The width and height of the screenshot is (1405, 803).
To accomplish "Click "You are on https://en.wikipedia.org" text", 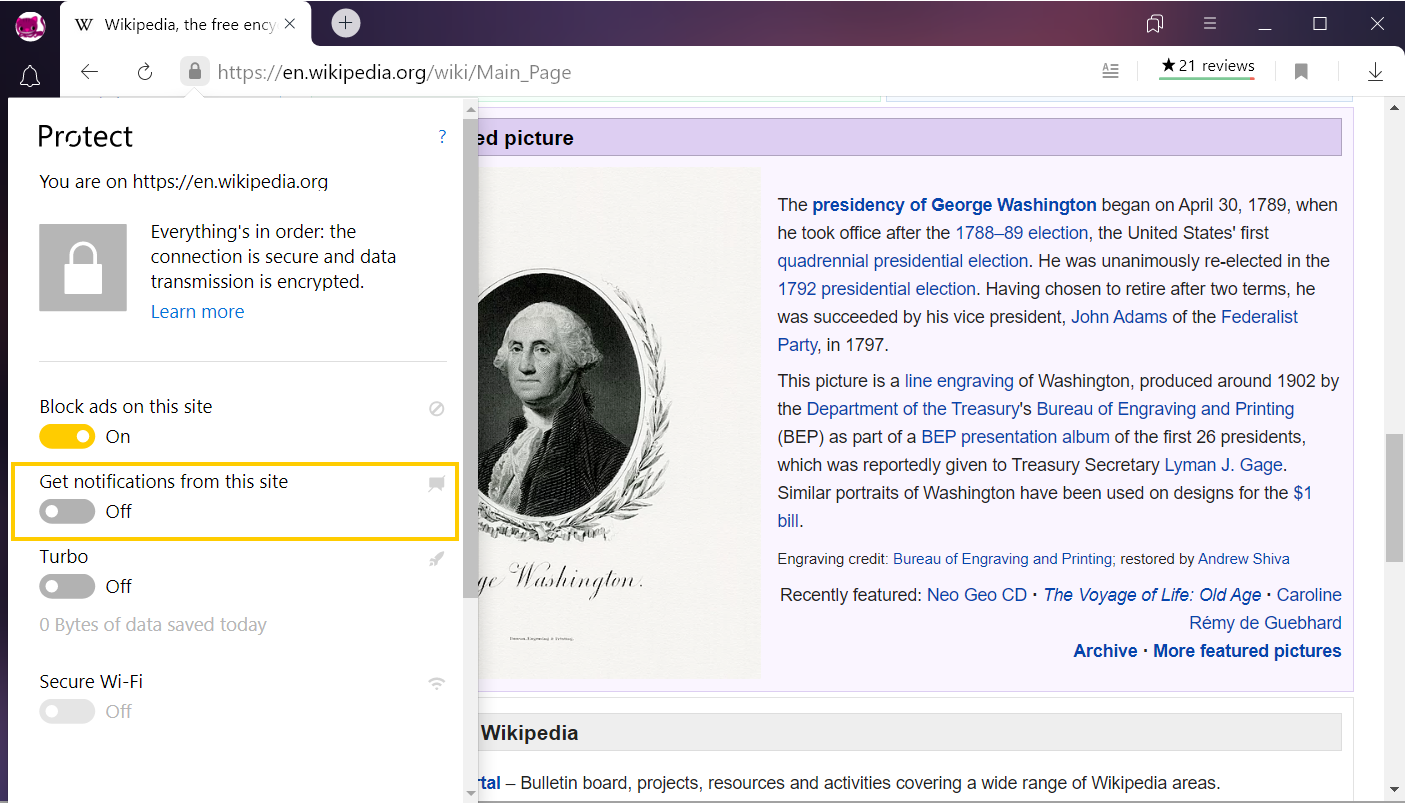I will [x=184, y=182].
